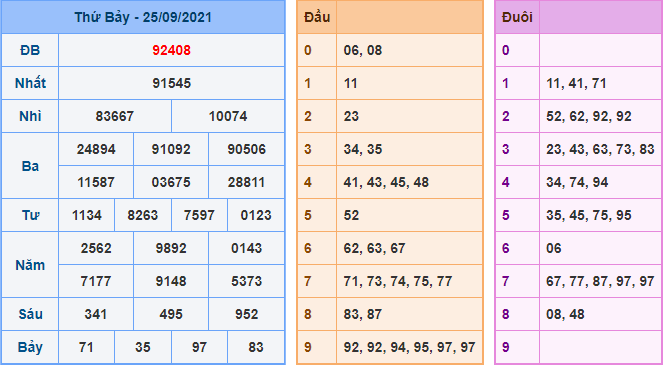Select the 'Sáu' row label

point(30,315)
